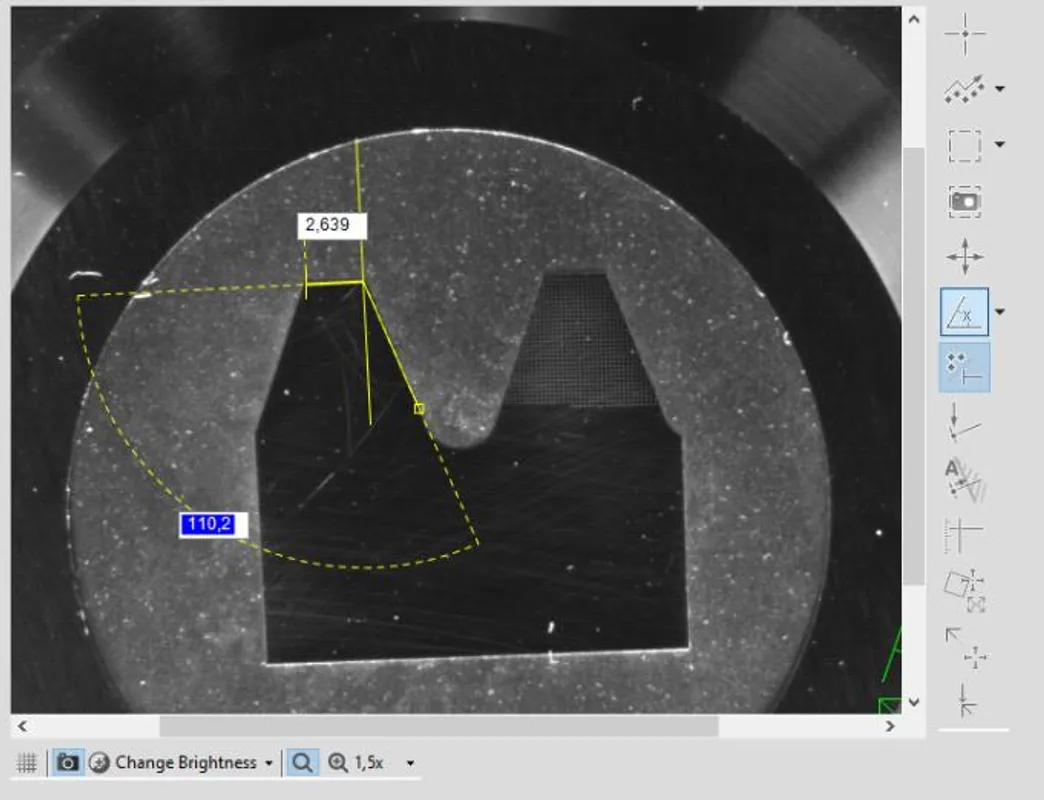Viewport: 1044px width, 800px height.
Task: Toggle the angle measurement tool
Action: click(x=964, y=311)
